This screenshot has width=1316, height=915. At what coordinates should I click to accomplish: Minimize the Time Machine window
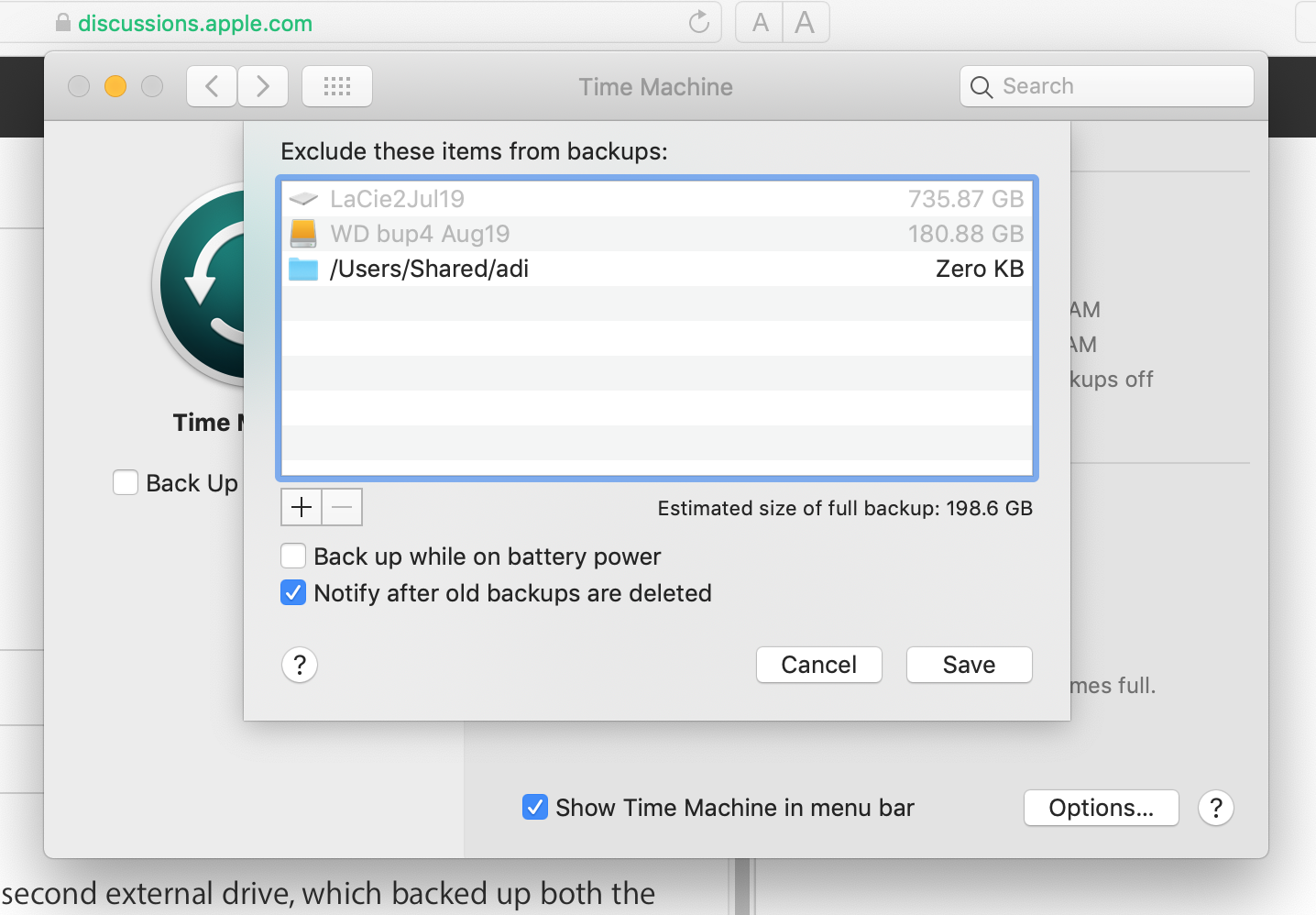pyautogui.click(x=115, y=86)
